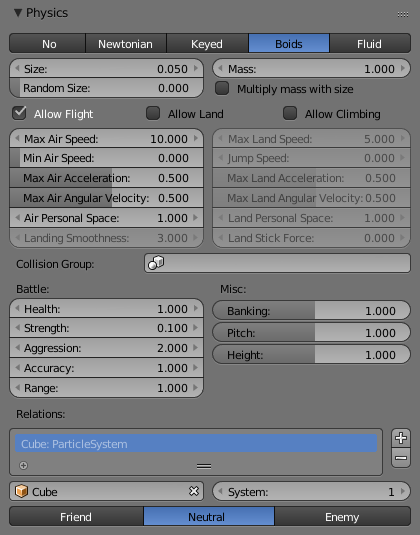Remove relation with minus button
Viewport: 420px width, 535px height.
[401, 458]
